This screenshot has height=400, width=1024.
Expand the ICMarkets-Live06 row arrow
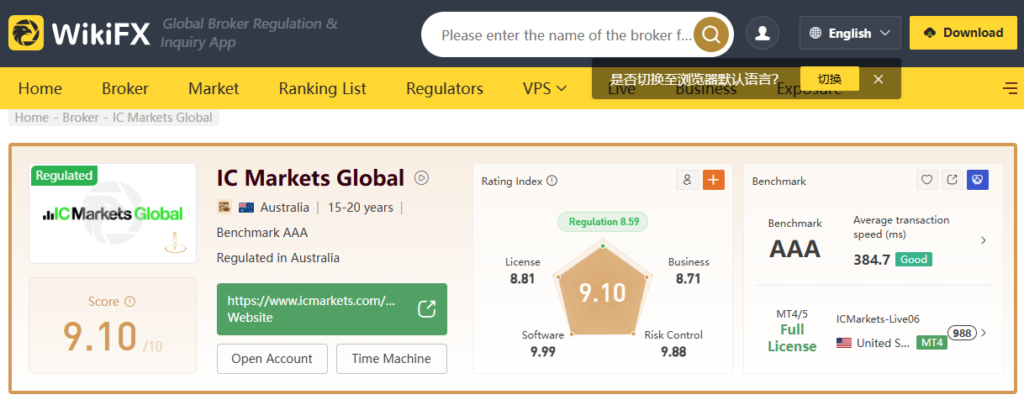tap(984, 333)
